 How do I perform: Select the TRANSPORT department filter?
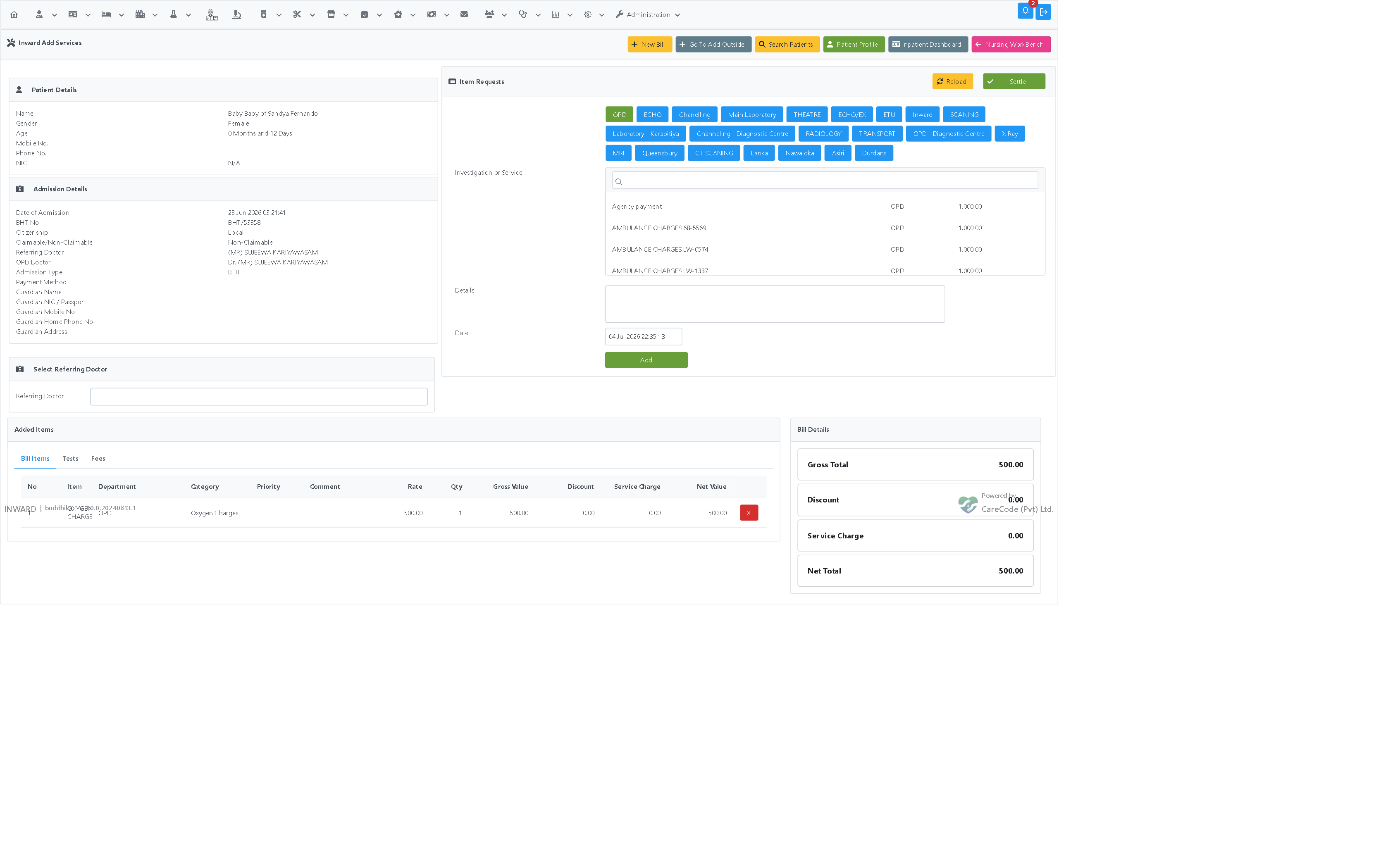tap(877, 133)
